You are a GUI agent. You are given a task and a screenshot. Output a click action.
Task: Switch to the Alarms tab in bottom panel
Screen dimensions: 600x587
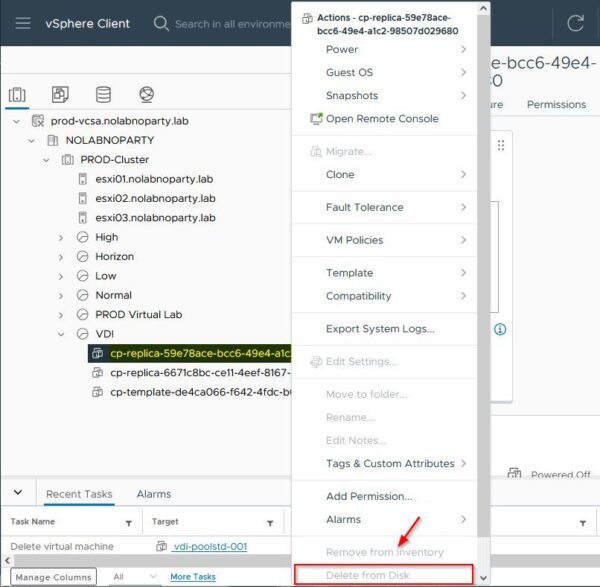pos(154,494)
